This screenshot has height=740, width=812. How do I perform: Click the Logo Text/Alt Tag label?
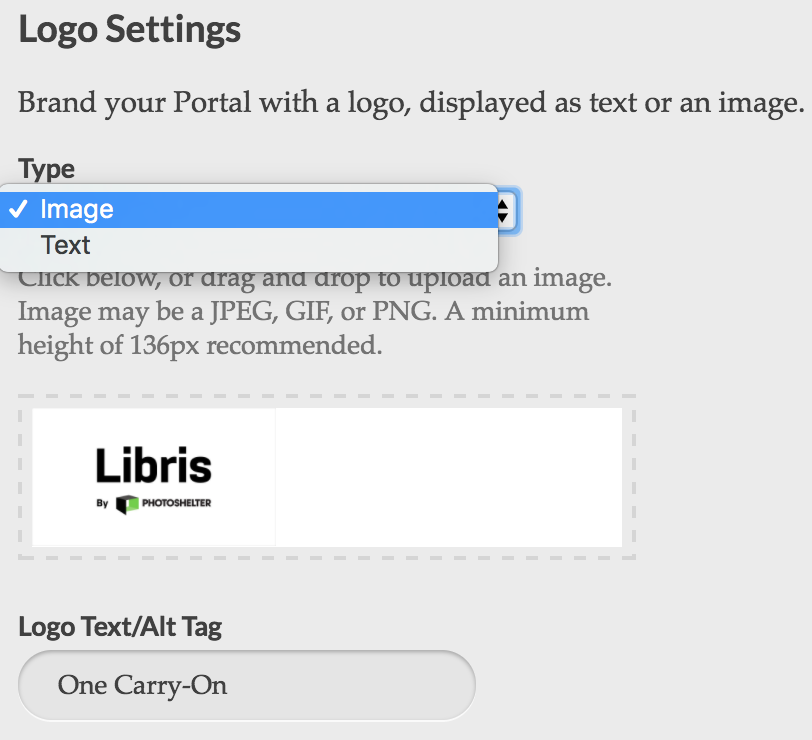click(x=120, y=627)
